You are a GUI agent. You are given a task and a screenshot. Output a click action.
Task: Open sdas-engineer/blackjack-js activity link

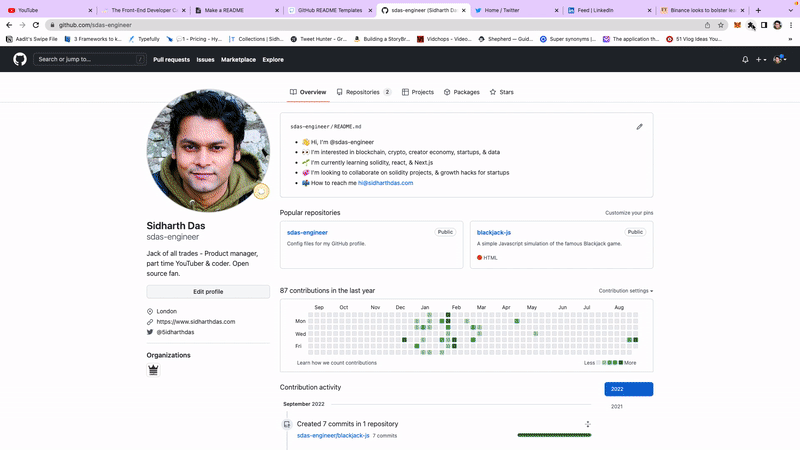coord(333,436)
